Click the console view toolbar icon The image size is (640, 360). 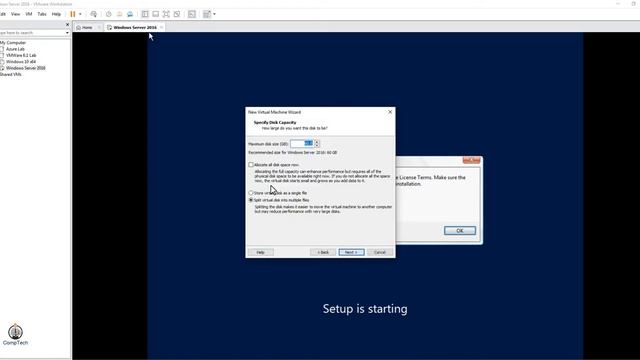[x=192, y=14]
